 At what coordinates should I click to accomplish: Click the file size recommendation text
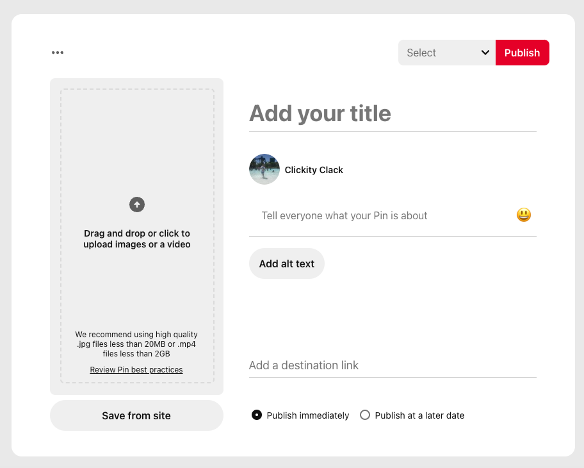(136, 344)
